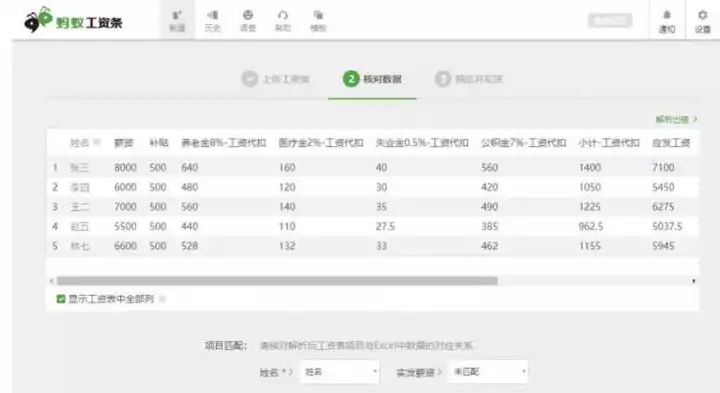
Task: Open the 新建 (New) payslip icon
Action: point(177,21)
